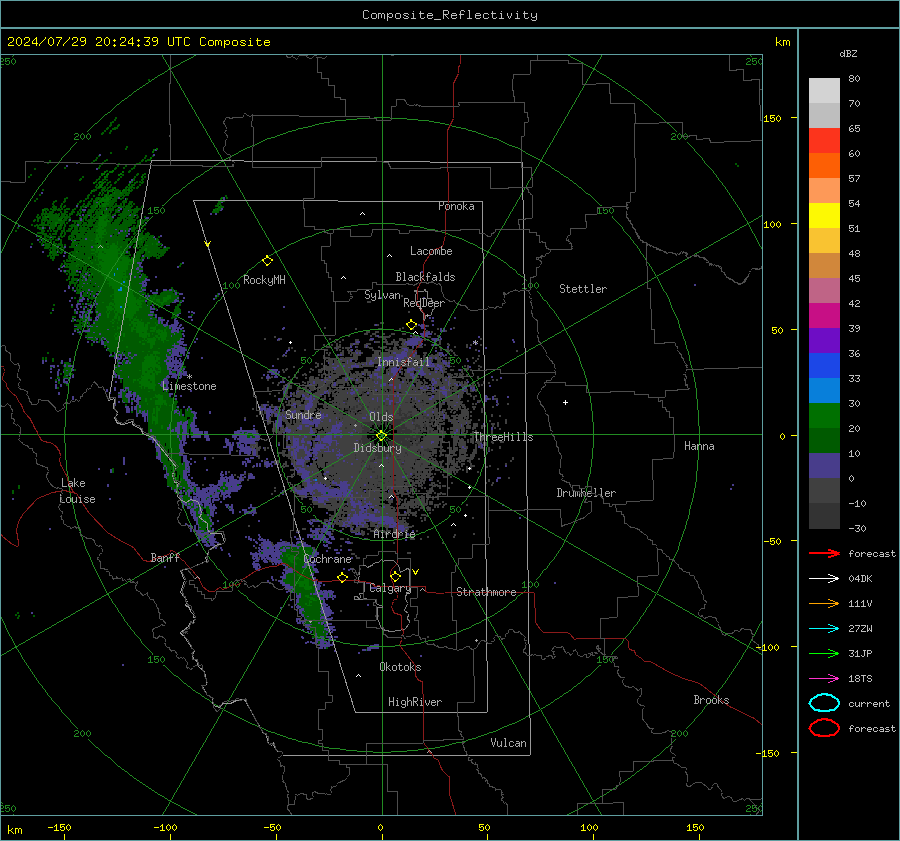
Task: Click the -100 tick on right axis
Action: 768,647
